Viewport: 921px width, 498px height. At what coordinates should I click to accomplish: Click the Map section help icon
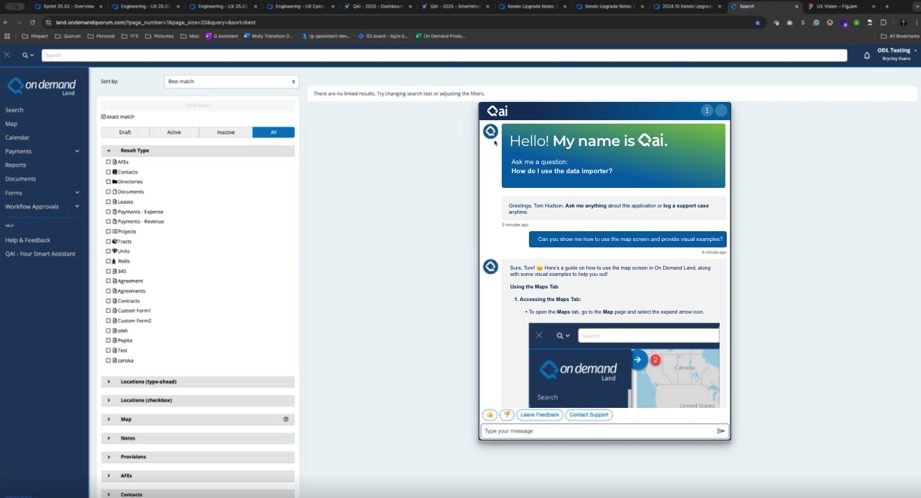[286, 419]
